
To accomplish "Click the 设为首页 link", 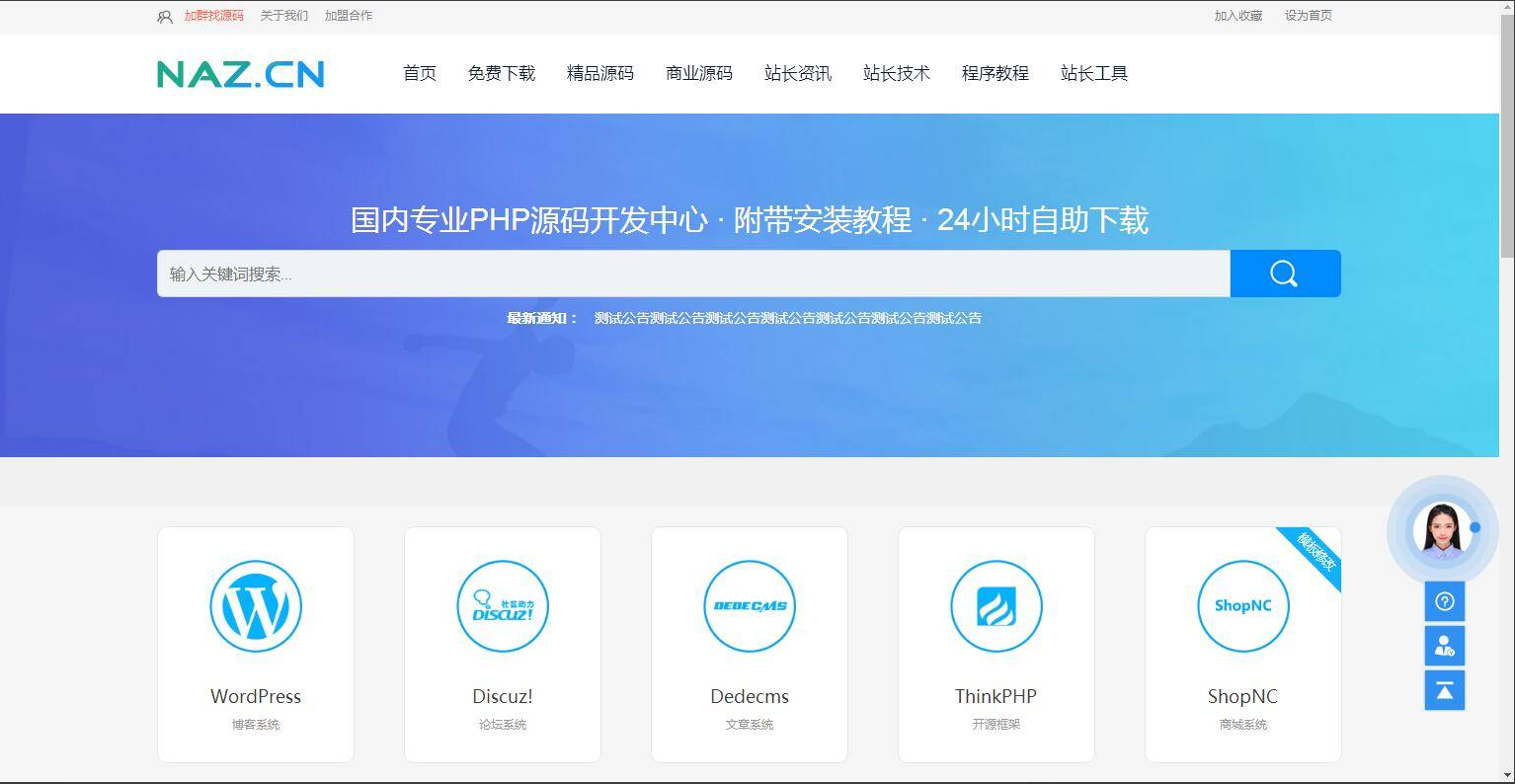I will tap(1308, 16).
